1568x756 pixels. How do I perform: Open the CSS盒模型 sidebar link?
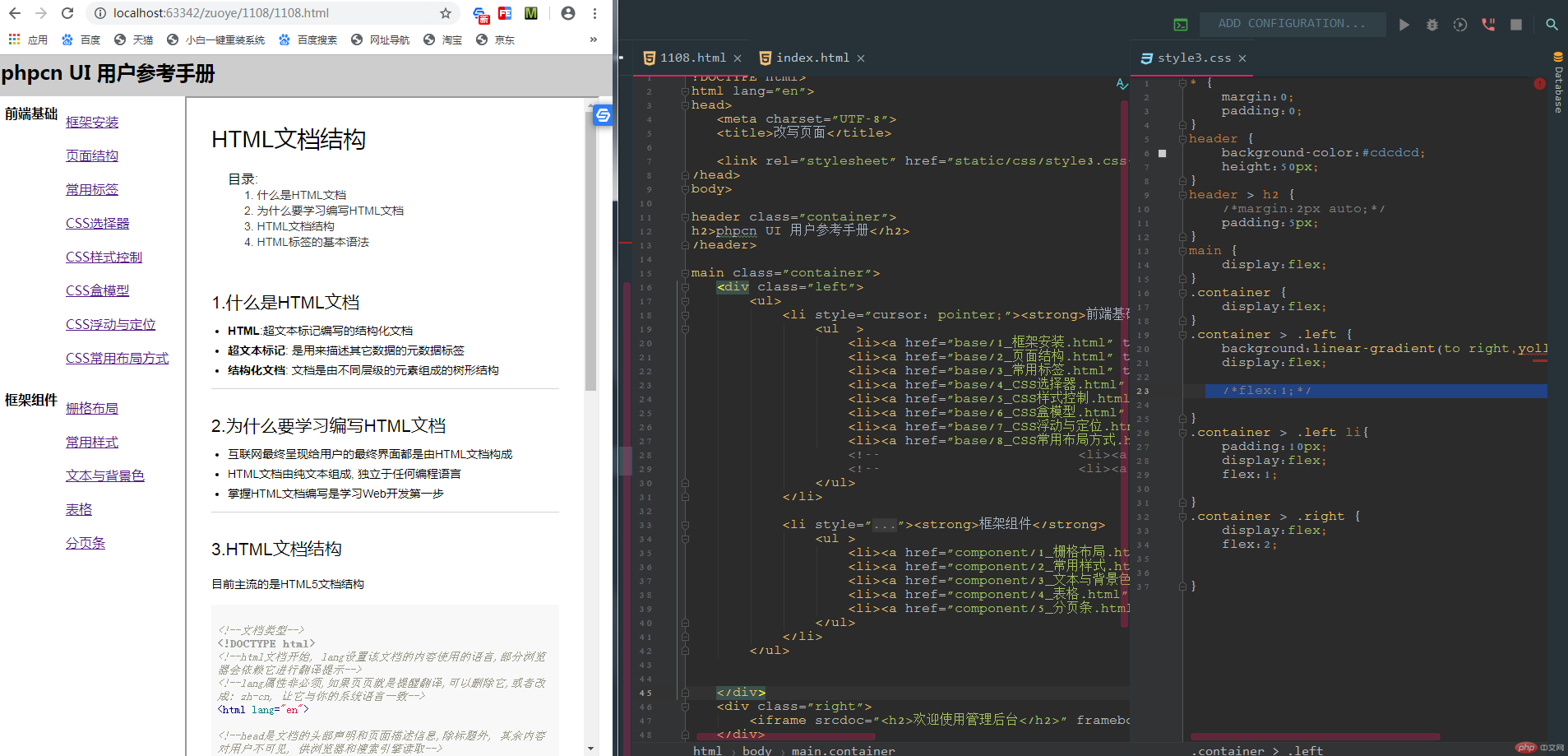click(97, 290)
